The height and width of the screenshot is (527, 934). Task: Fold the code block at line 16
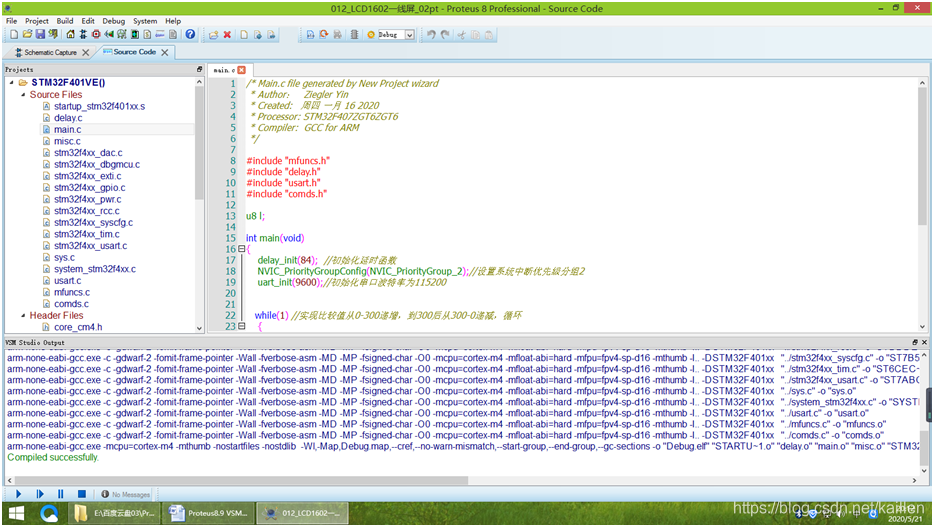click(x=241, y=249)
